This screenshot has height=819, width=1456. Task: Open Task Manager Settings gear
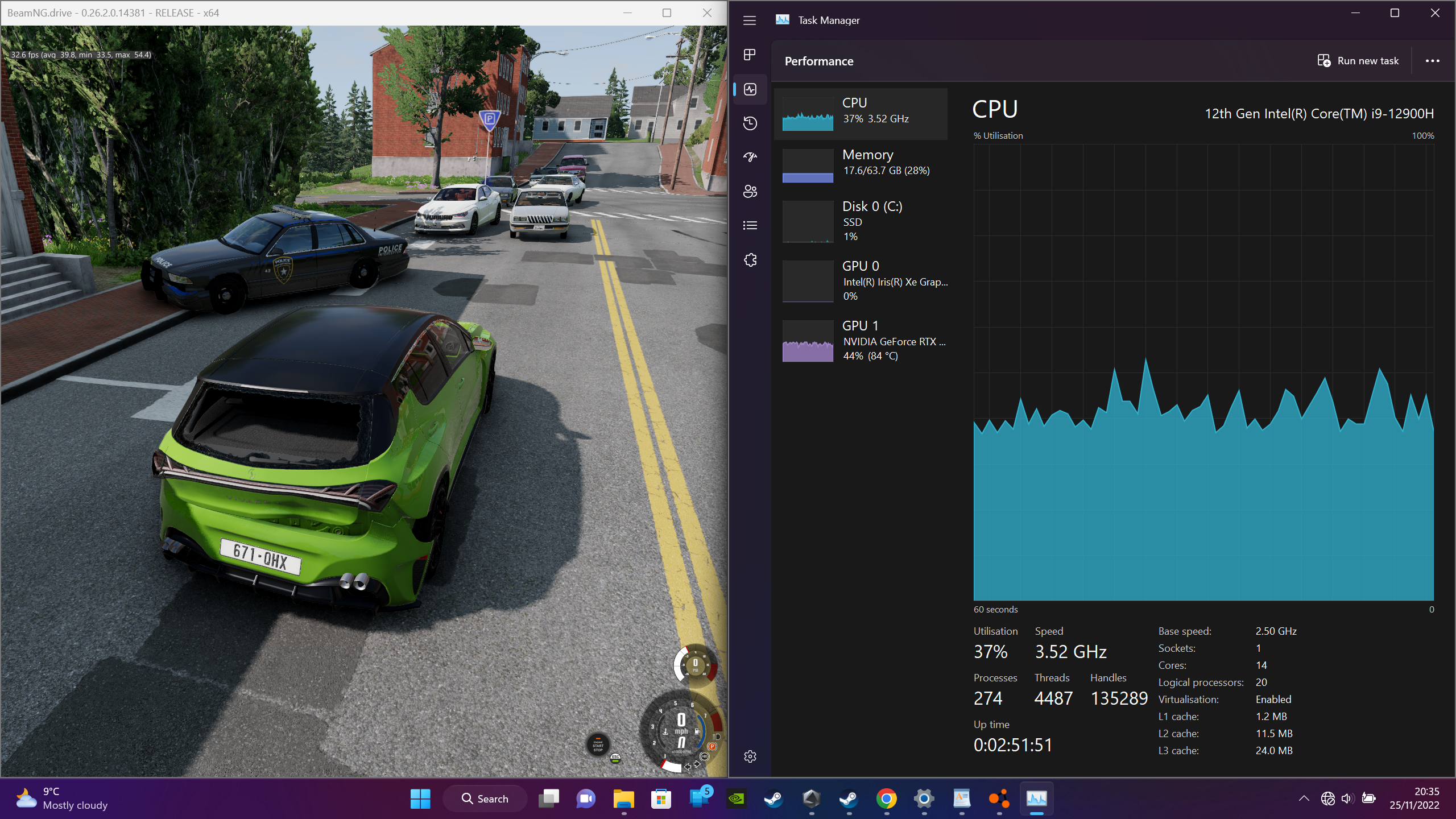(x=750, y=756)
